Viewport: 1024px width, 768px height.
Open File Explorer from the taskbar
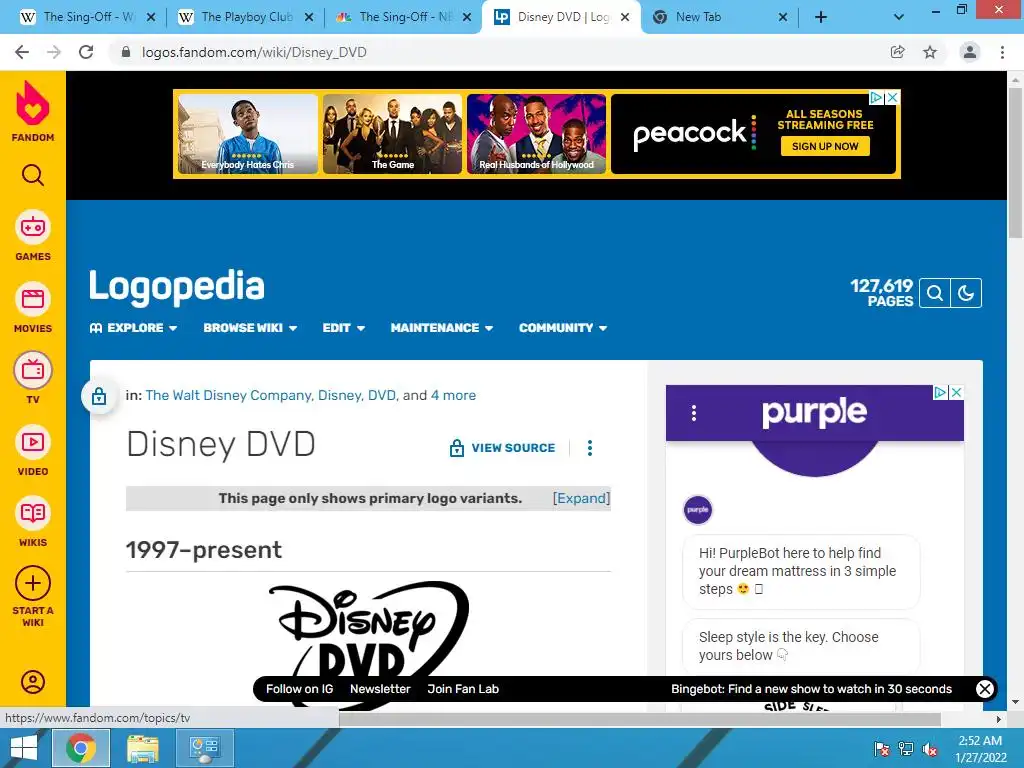click(x=142, y=748)
